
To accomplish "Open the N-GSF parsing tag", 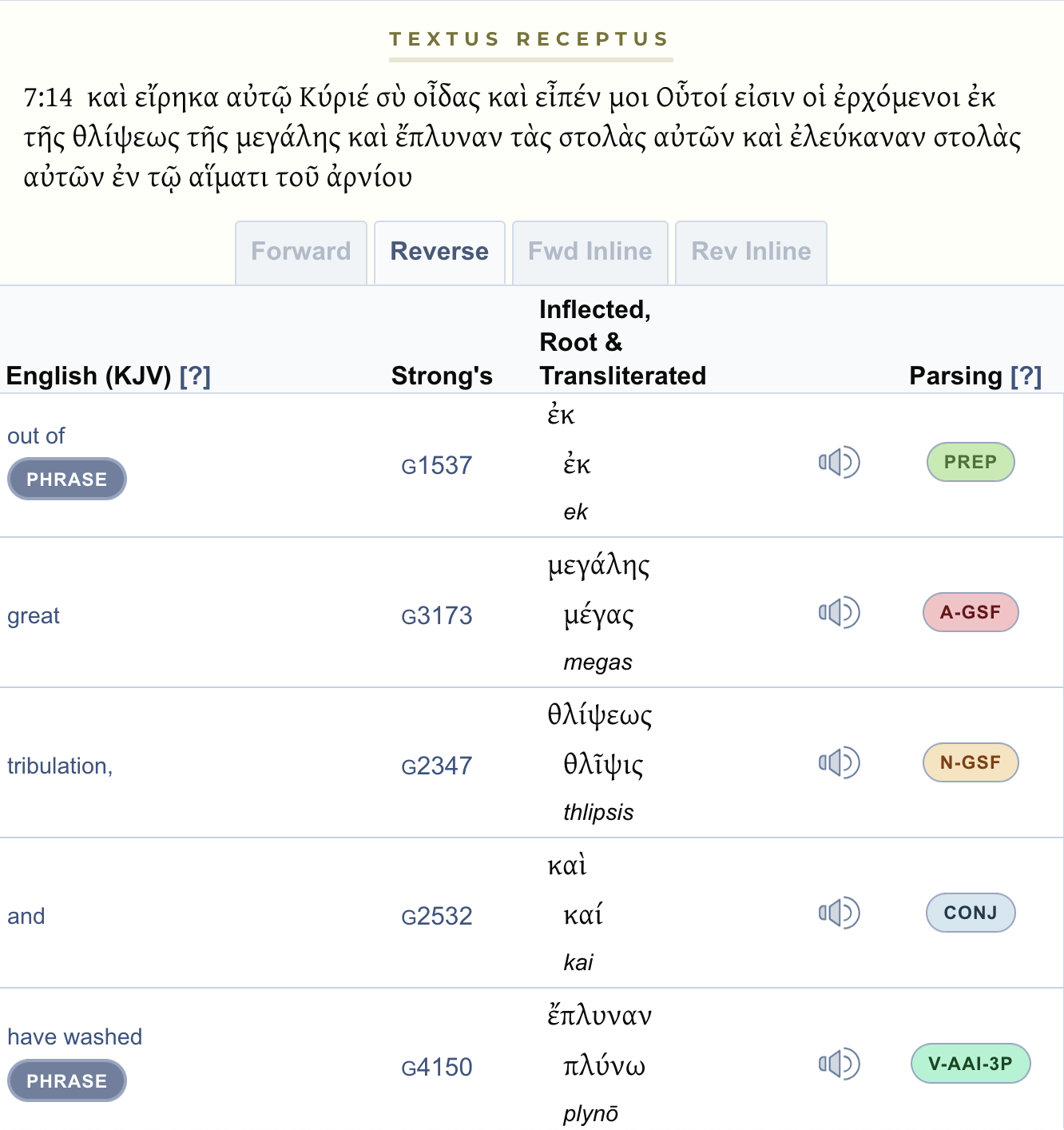I will pos(971,762).
